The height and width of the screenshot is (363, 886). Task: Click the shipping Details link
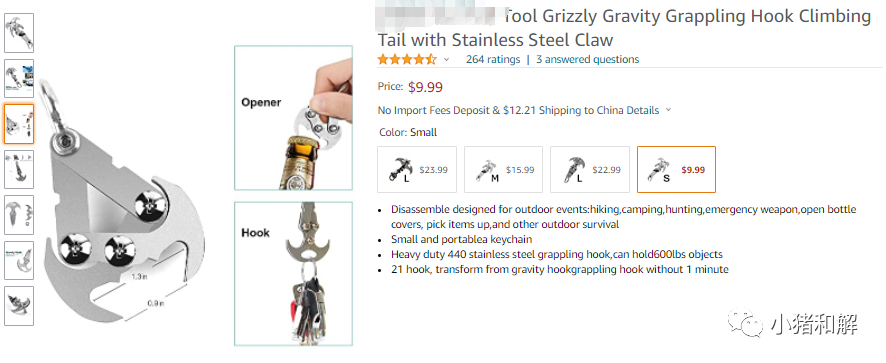(x=643, y=110)
